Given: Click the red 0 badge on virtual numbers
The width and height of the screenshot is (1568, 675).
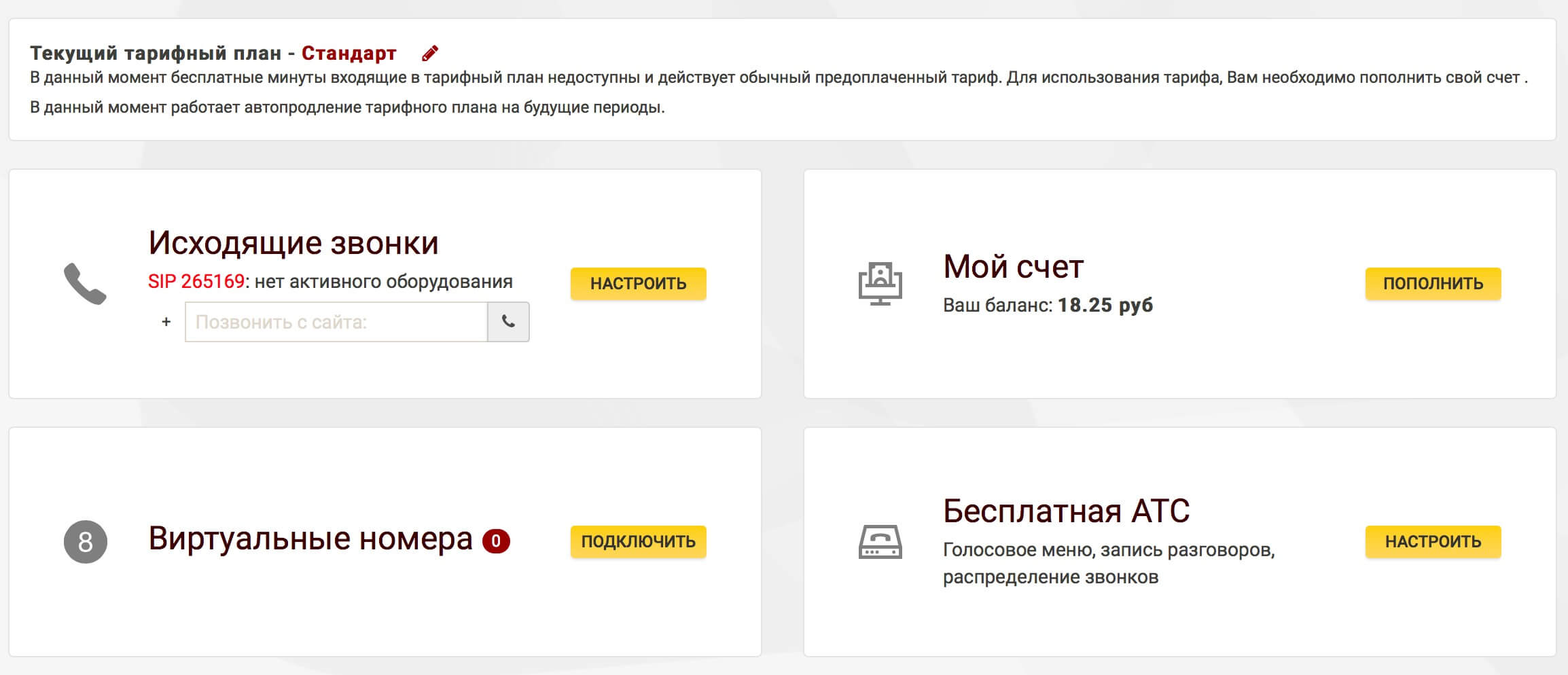Looking at the screenshot, I should [x=496, y=541].
